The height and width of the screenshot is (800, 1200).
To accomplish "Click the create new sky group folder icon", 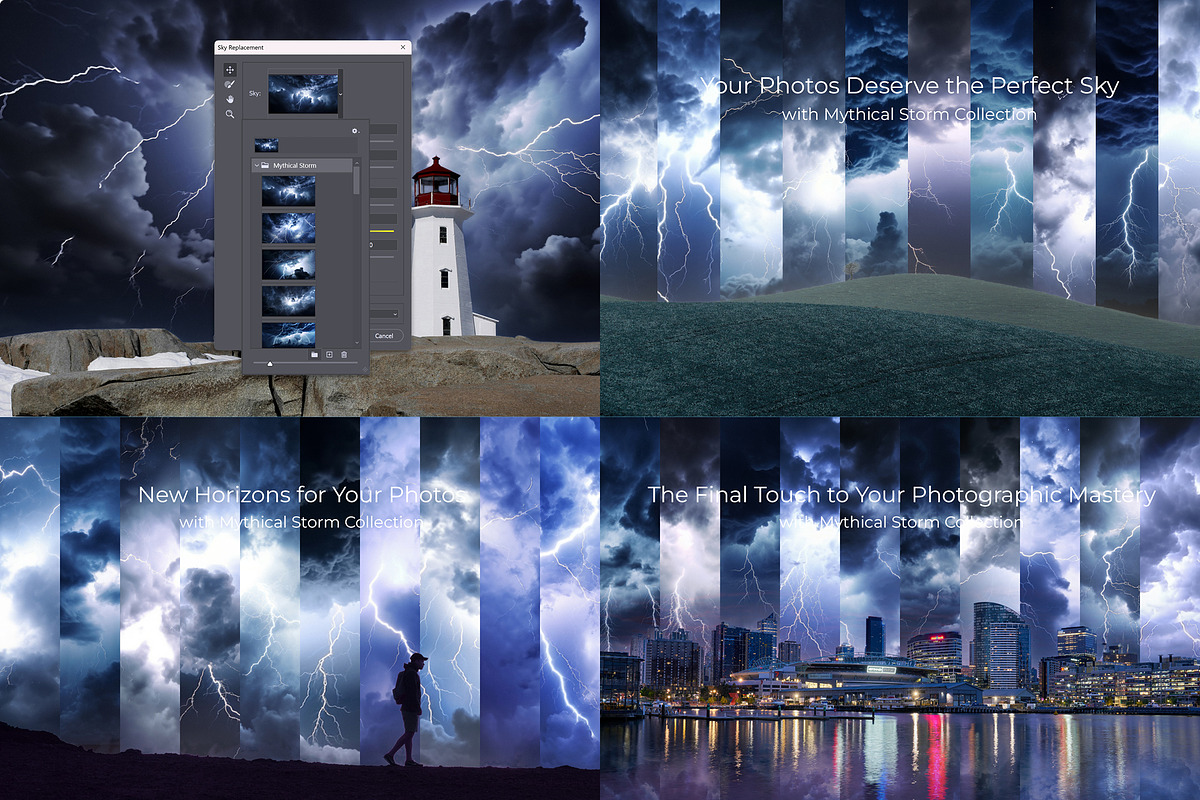I will tap(314, 354).
